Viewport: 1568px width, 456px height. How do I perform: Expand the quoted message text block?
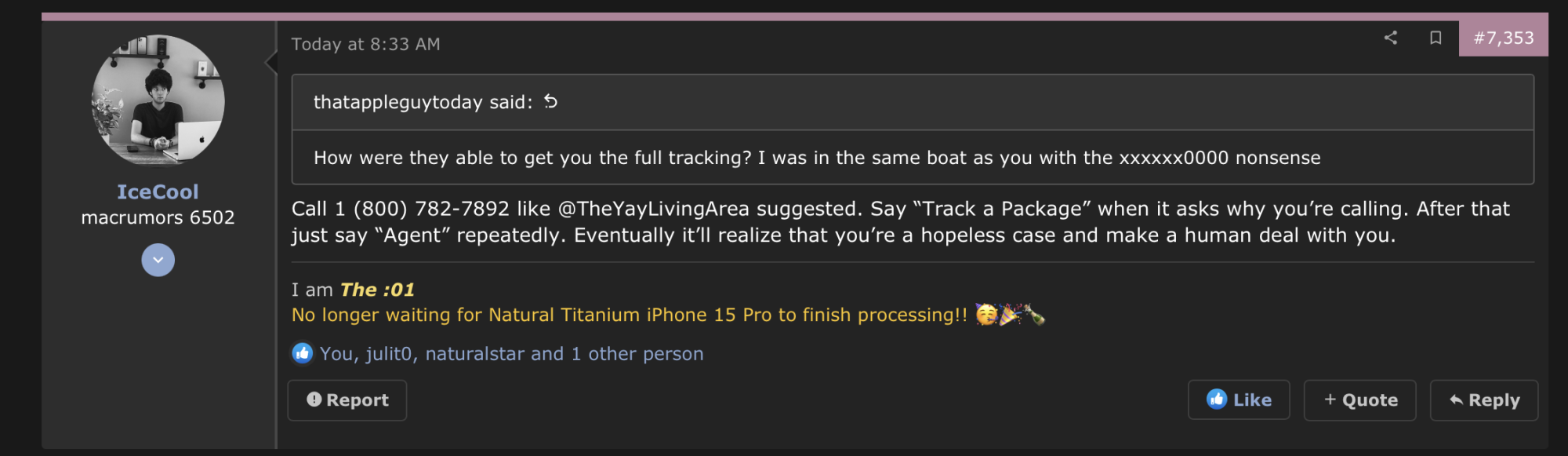pos(817,158)
